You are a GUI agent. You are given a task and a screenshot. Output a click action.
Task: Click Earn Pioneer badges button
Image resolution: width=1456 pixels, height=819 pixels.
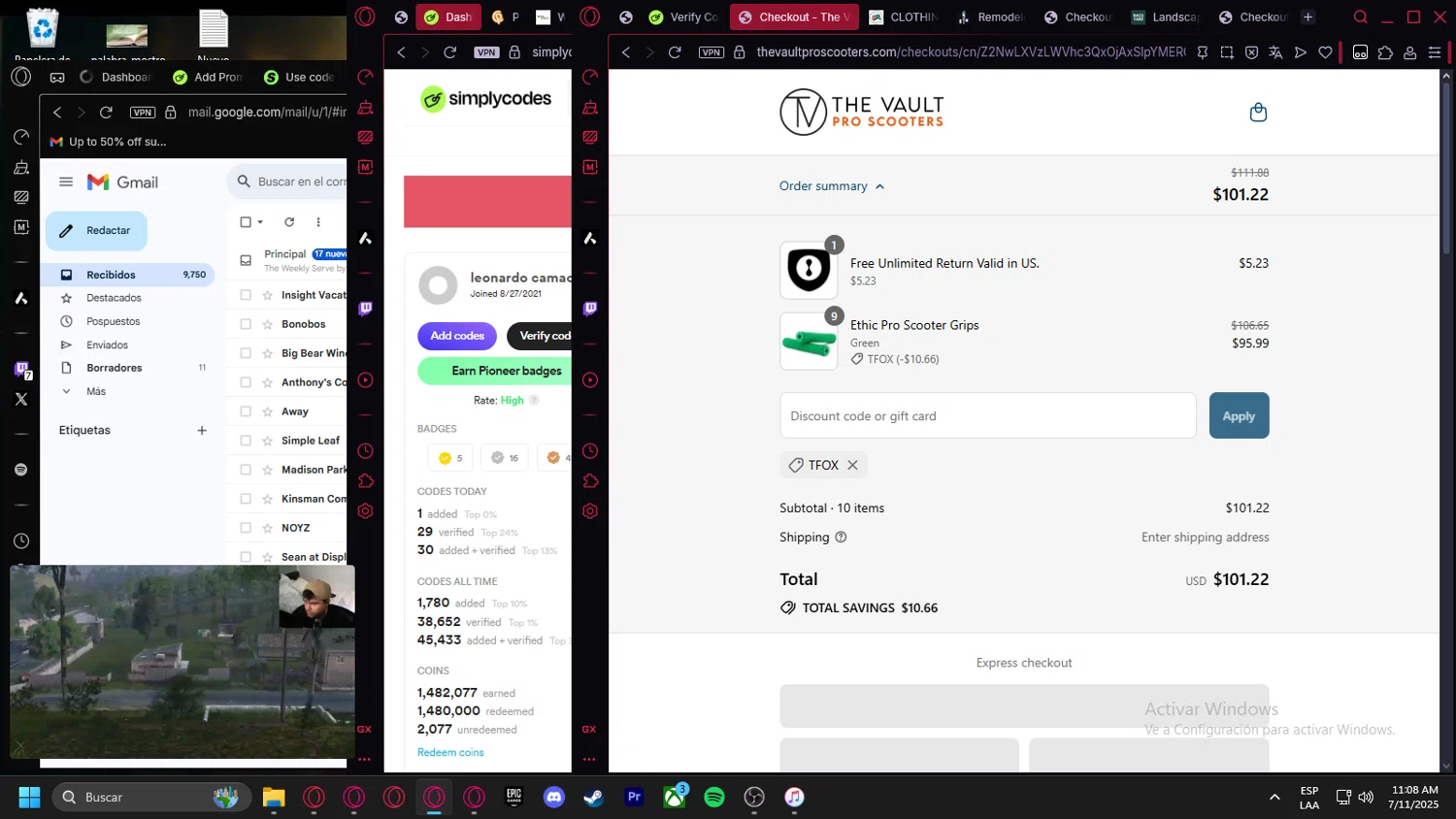[495, 371]
